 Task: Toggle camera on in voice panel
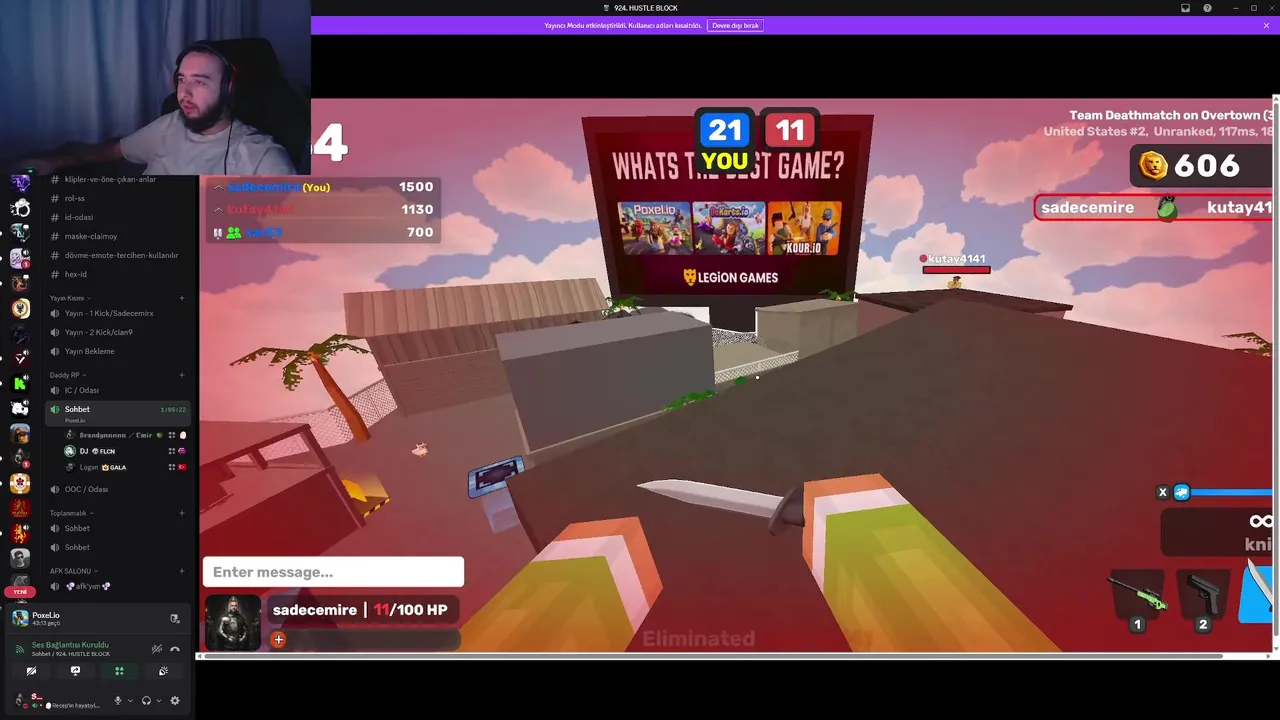[x=31, y=671]
